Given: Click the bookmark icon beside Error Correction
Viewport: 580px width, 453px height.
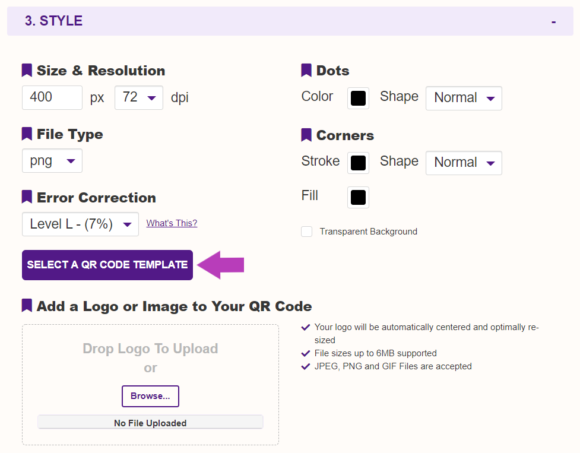Looking at the screenshot, I should pyautogui.click(x=27, y=197).
